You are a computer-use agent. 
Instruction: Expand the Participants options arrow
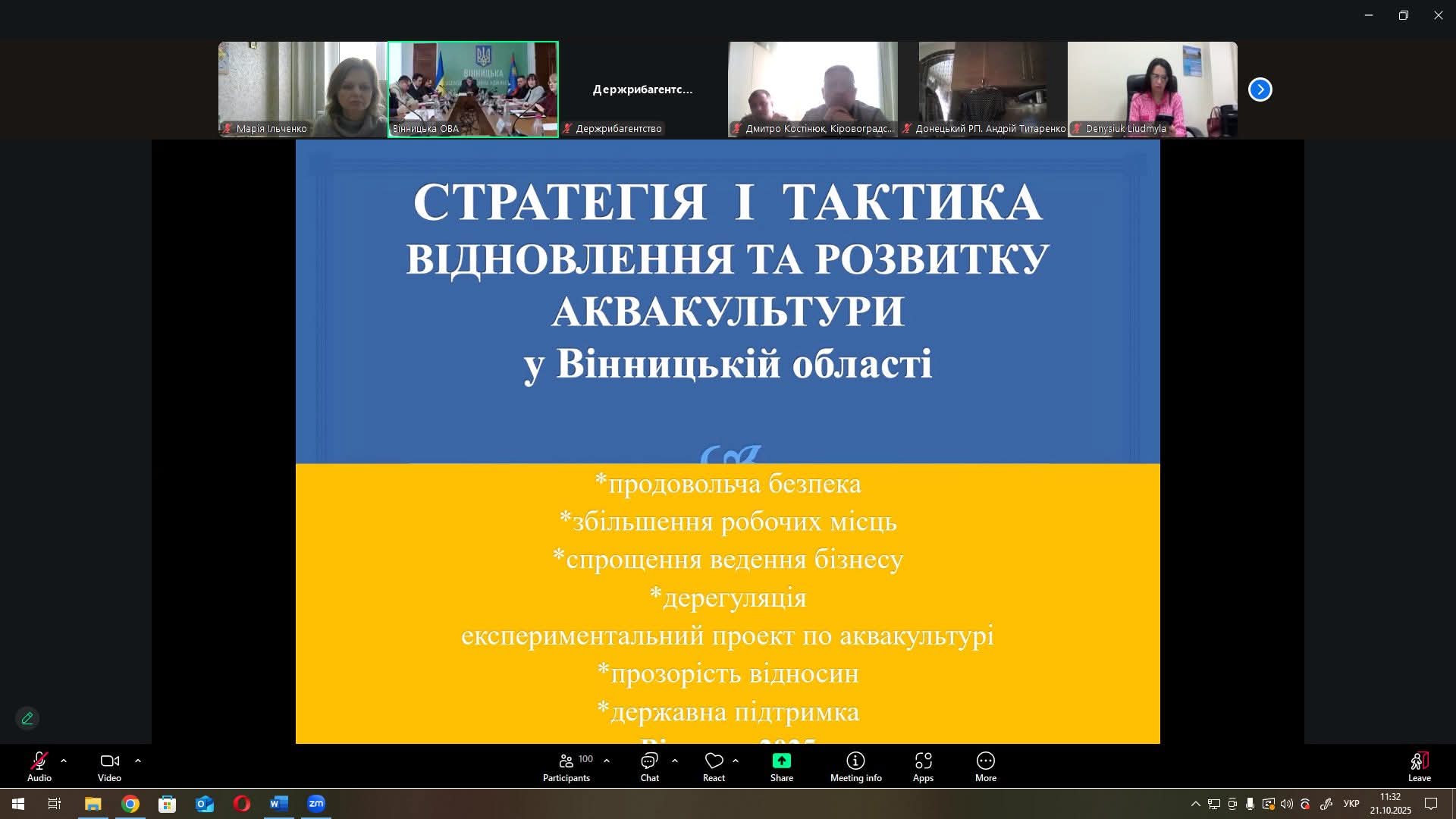pos(607,761)
